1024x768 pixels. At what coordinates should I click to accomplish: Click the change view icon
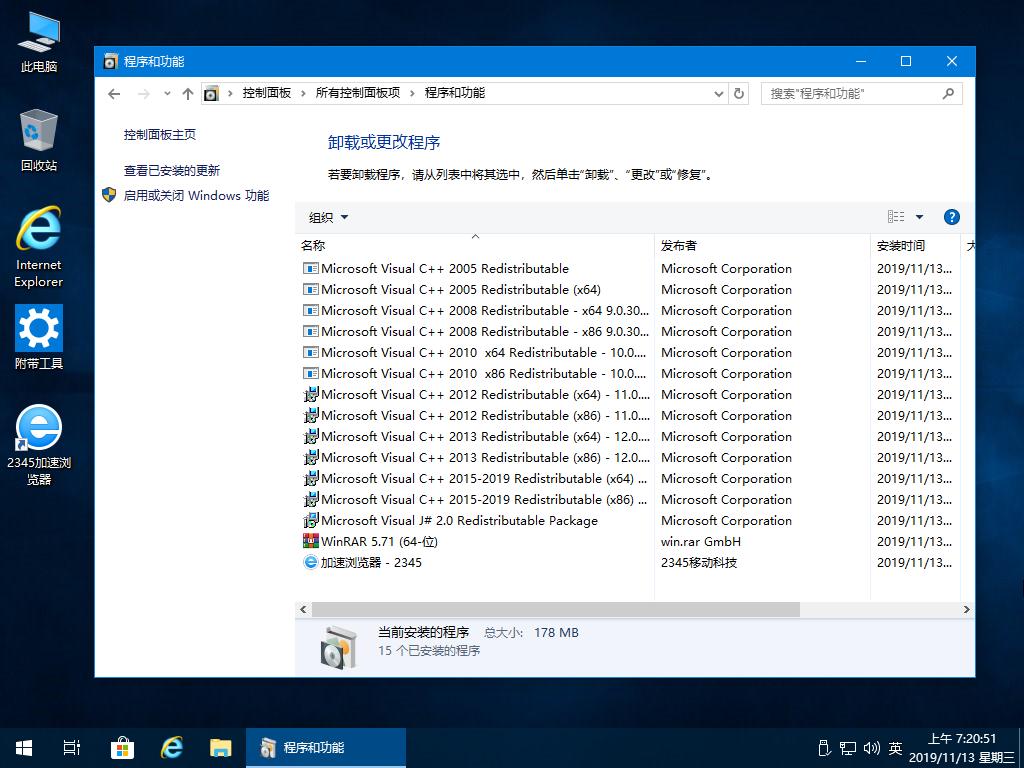click(x=896, y=217)
